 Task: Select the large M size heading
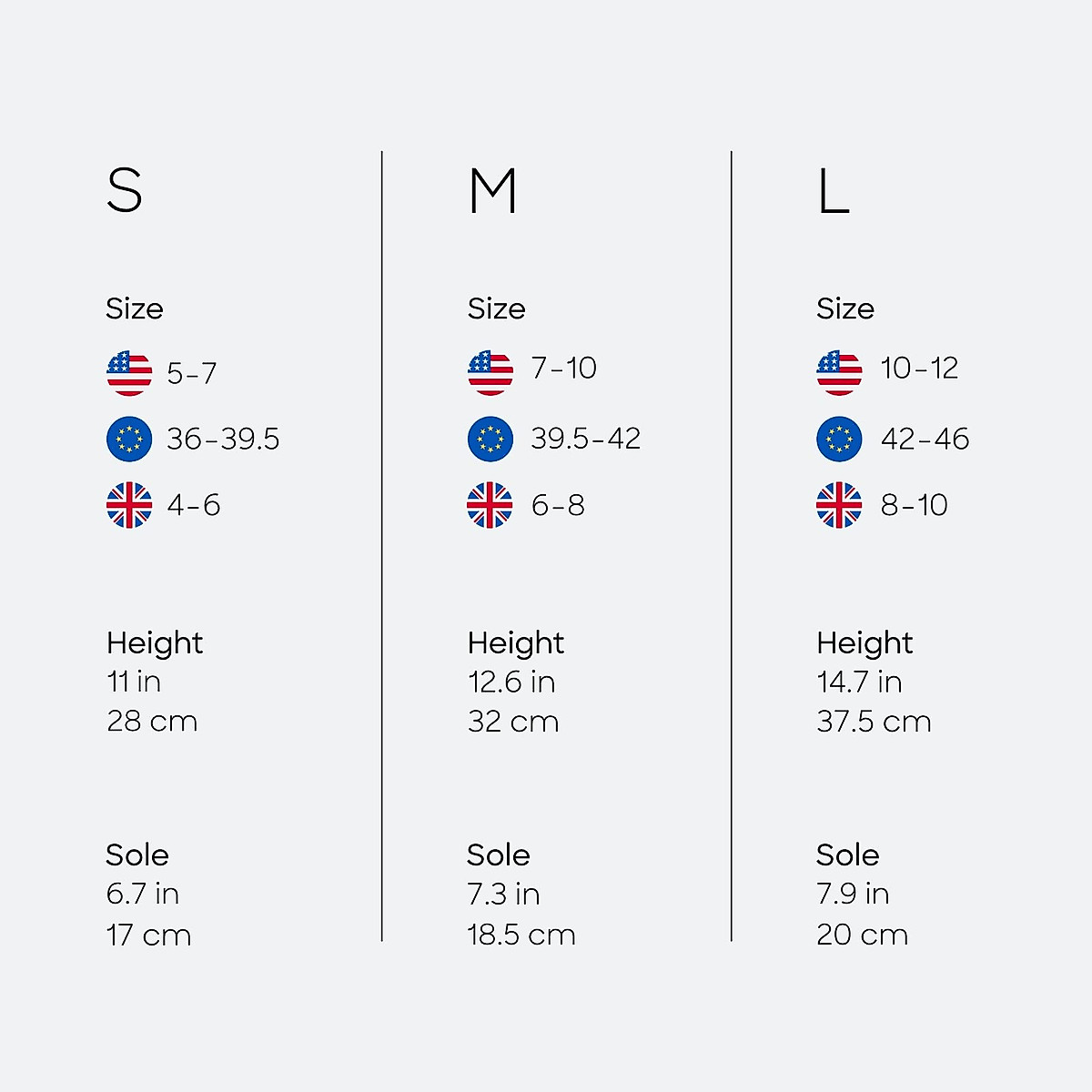(493, 191)
